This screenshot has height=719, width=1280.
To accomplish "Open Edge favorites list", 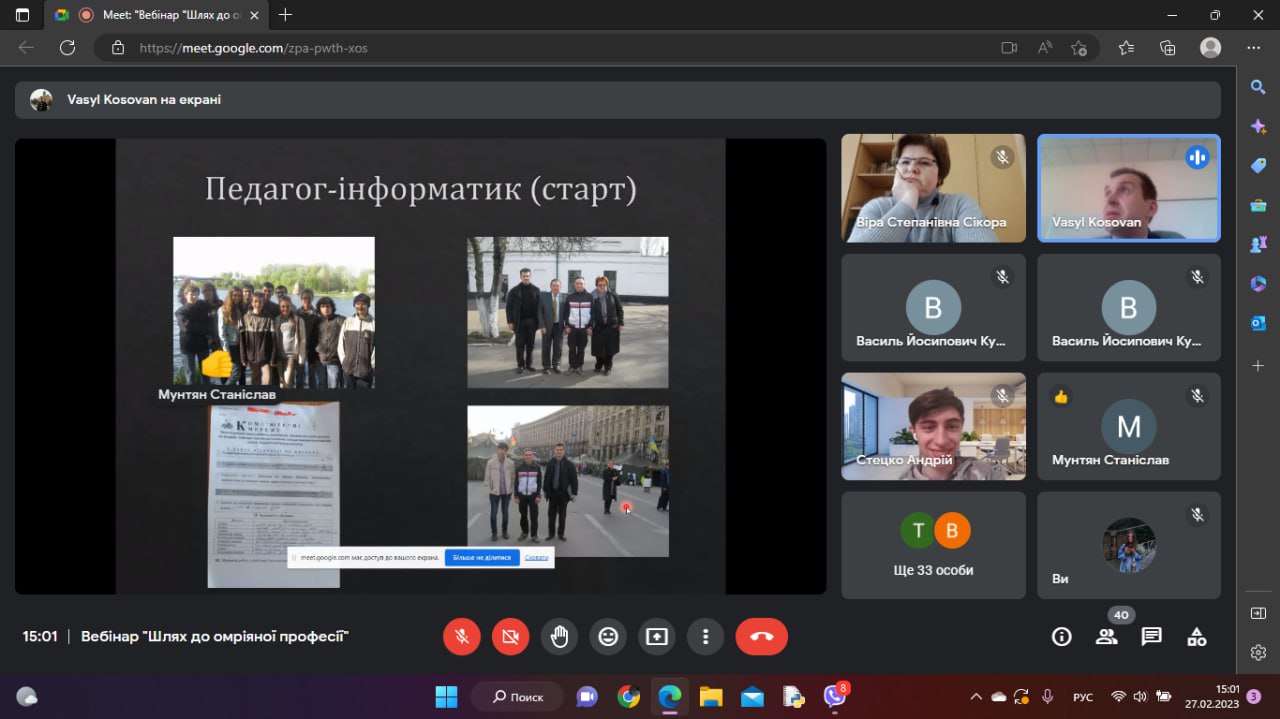I will [1127, 47].
